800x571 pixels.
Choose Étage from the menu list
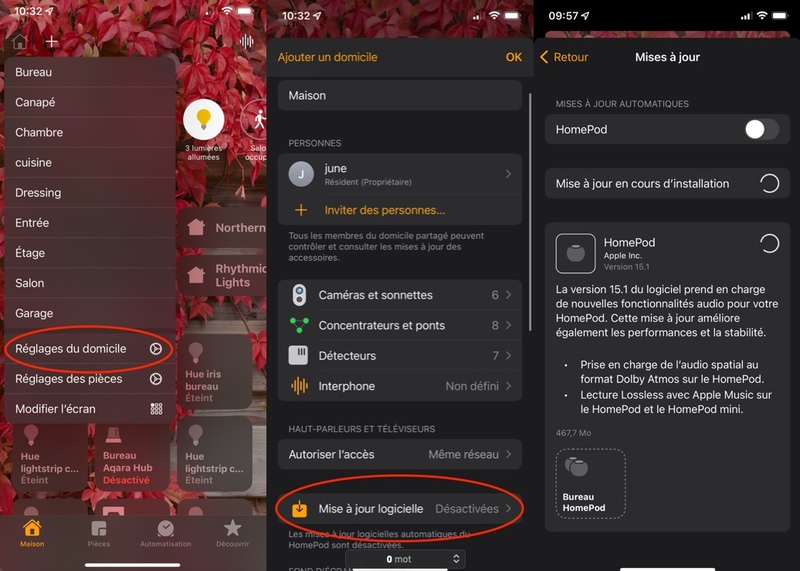pos(90,253)
